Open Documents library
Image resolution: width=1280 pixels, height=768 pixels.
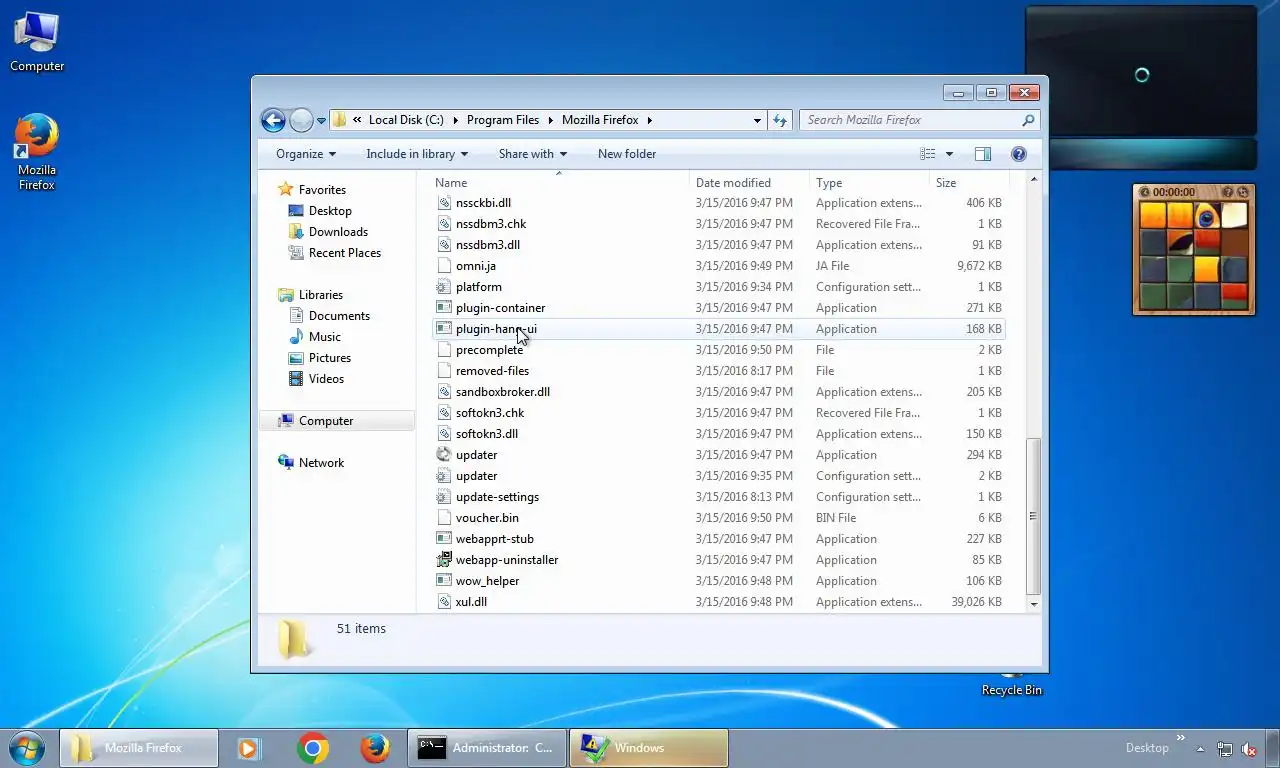point(339,316)
